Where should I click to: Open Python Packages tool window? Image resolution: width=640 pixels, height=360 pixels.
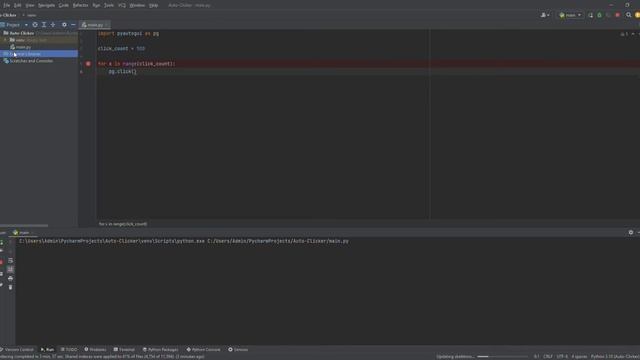(160, 349)
